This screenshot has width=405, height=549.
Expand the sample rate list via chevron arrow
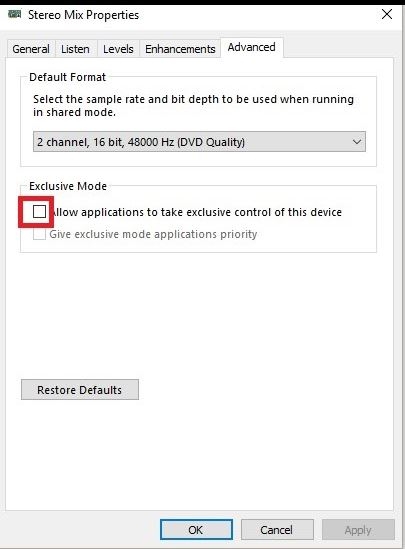pos(357,142)
